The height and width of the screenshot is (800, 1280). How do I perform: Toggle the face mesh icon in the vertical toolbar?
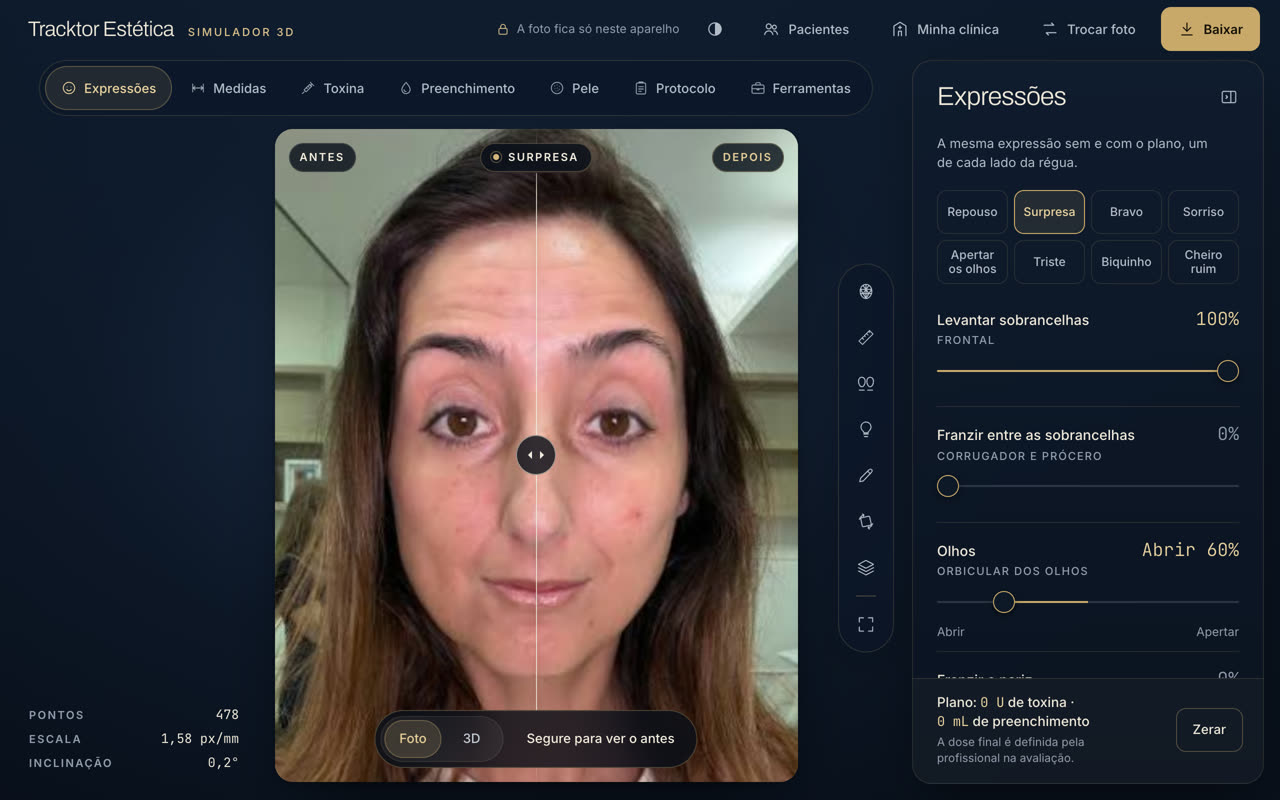[x=866, y=292]
